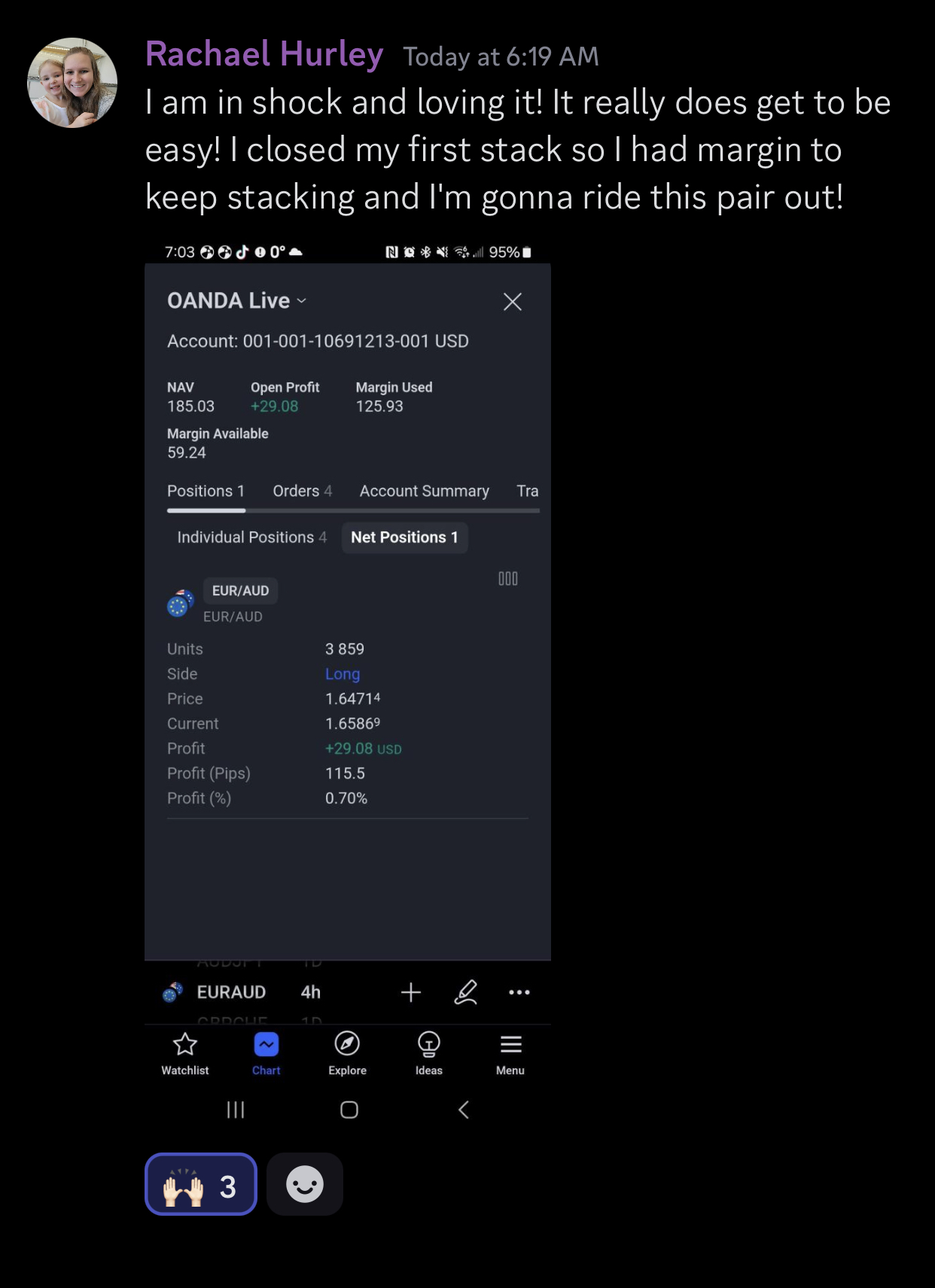The width and height of the screenshot is (935, 1288).
Task: Open the Account Summary tab
Action: pos(425,491)
